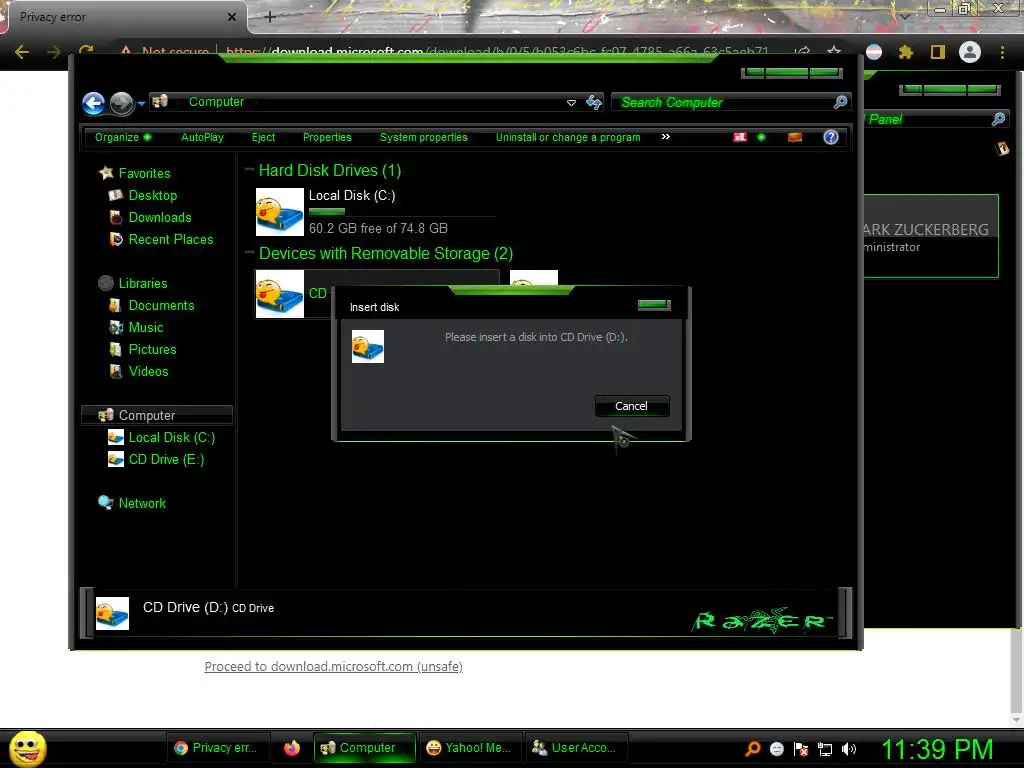Open Downloads in Favorites
This screenshot has height=768, width=1024.
(160, 217)
